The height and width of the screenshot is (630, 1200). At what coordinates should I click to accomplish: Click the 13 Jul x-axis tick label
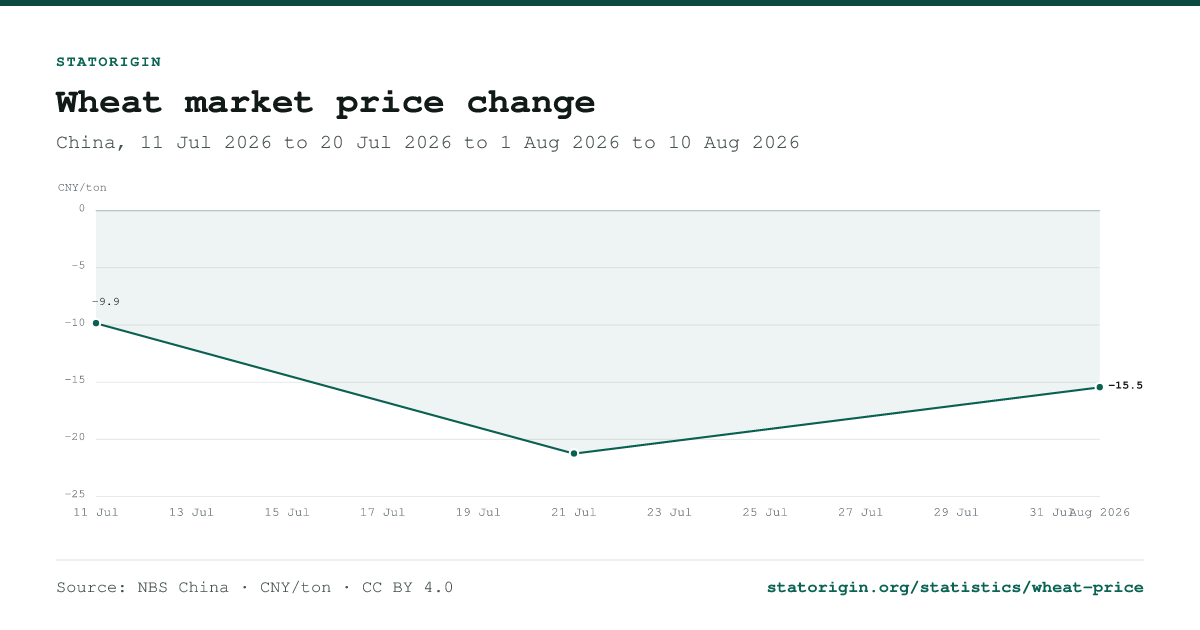[191, 512]
